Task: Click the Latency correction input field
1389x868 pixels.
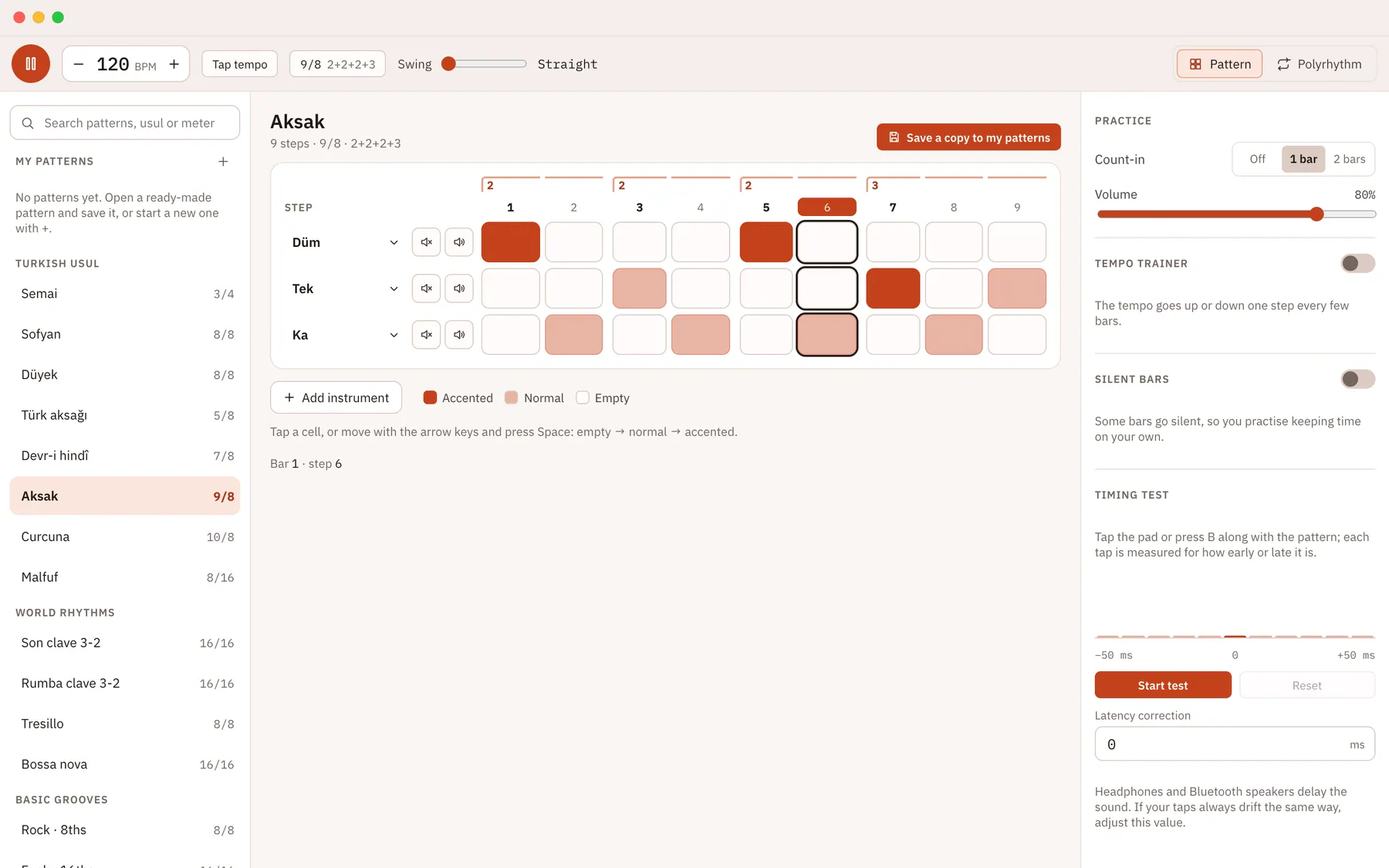Action: coord(1235,744)
